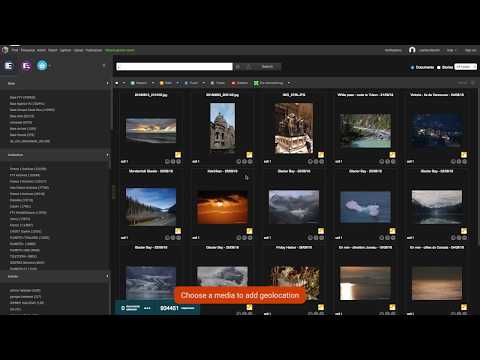The height and width of the screenshot is (360, 480).
Task: Click the application logo in the menu bar
Action: coord(5,50)
